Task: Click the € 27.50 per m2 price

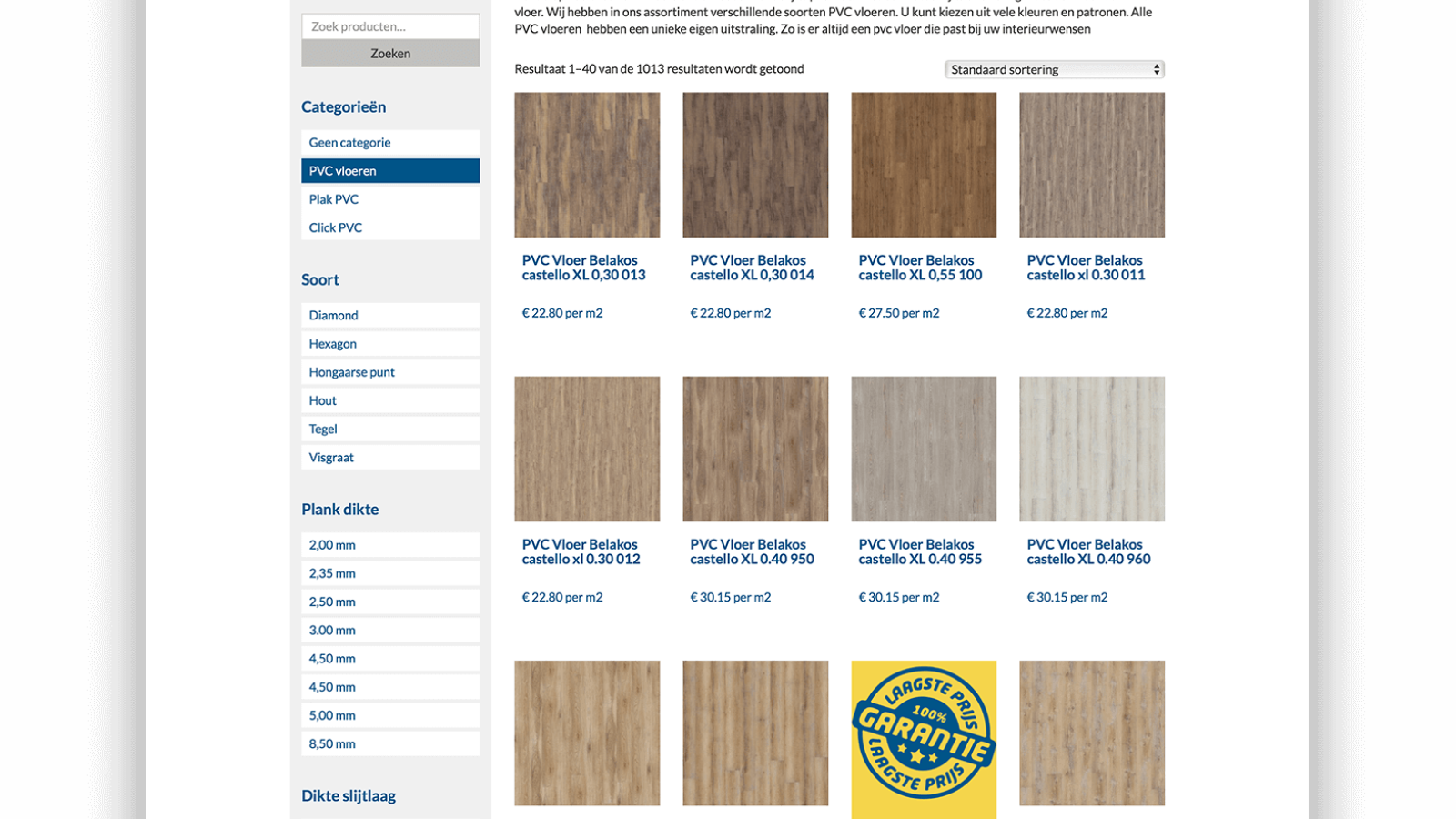Action: tap(899, 313)
